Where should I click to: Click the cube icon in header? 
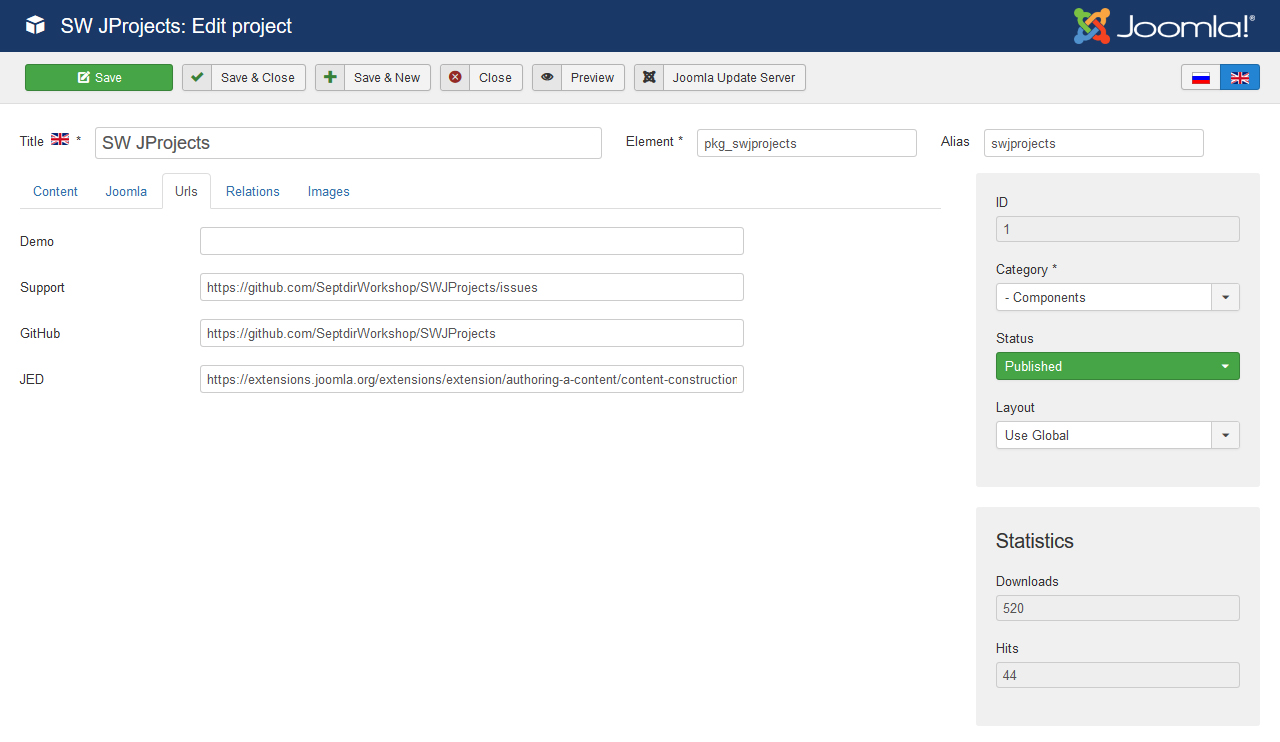click(35, 25)
